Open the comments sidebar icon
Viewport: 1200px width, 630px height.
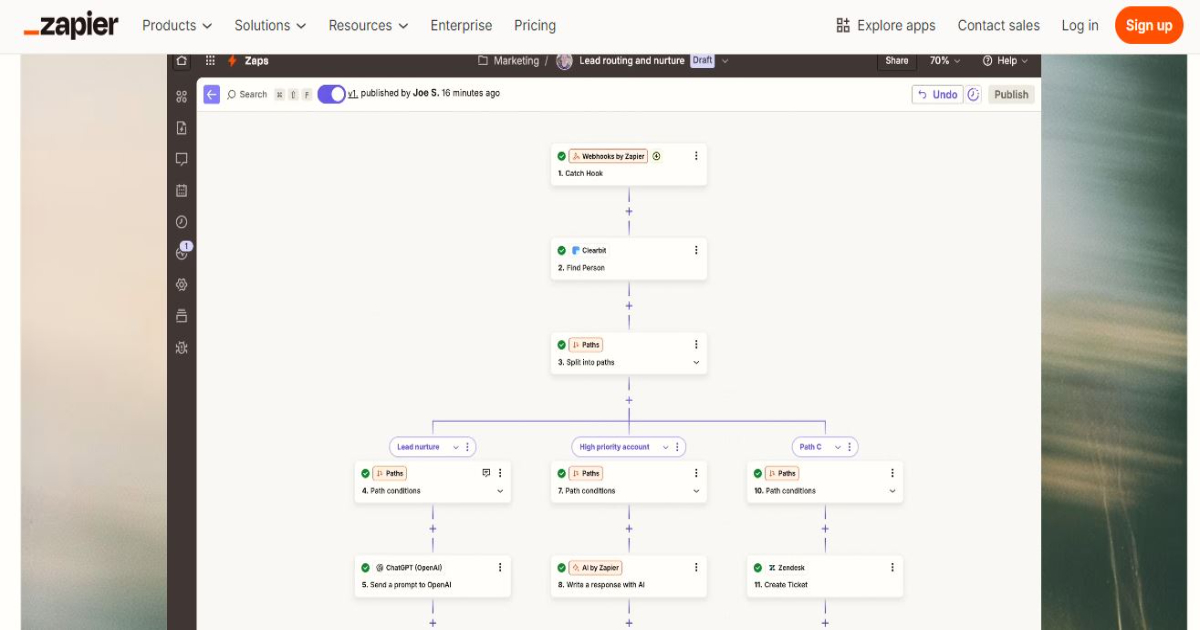coord(181,159)
